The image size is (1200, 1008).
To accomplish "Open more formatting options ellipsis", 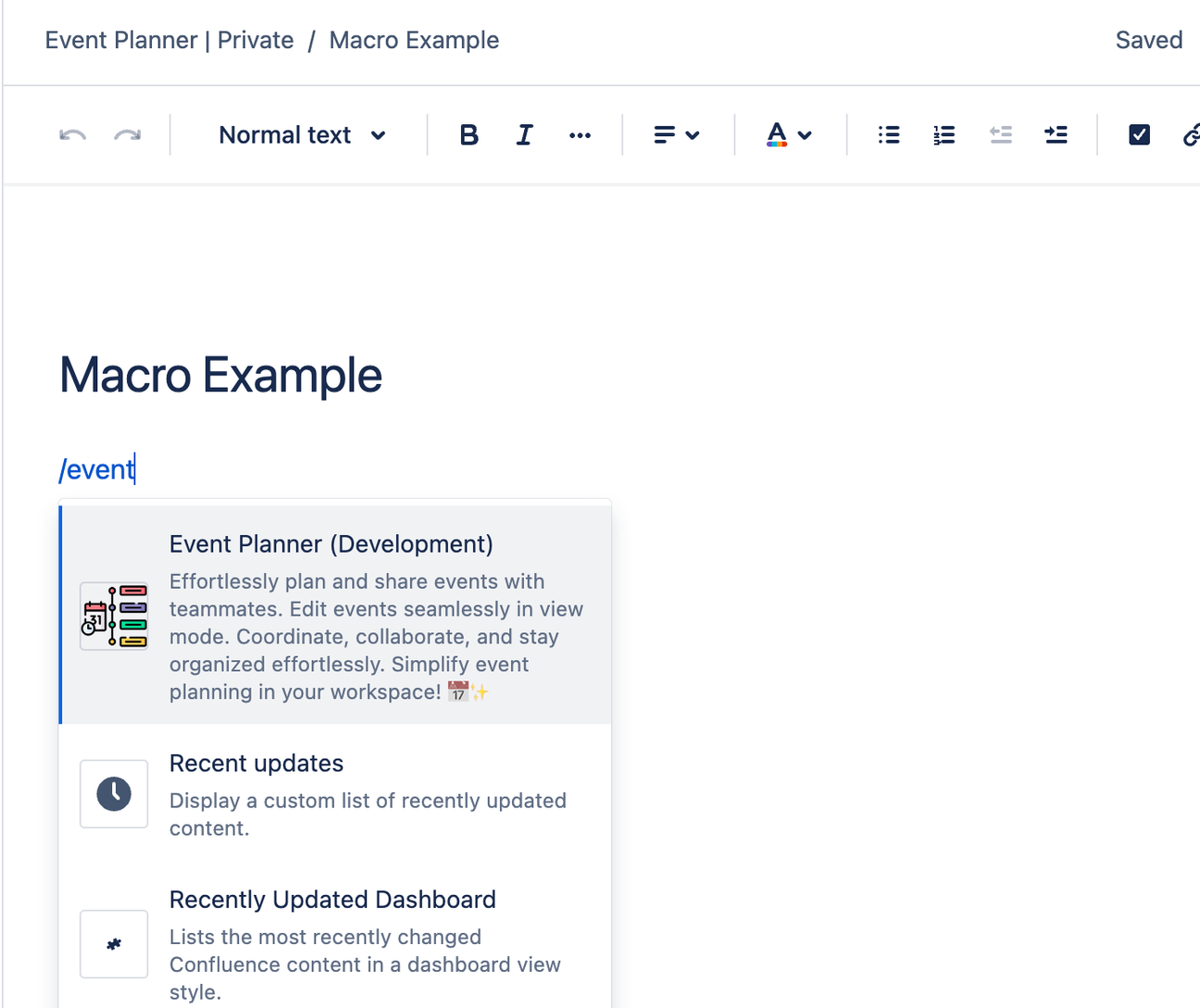I will coord(580,135).
